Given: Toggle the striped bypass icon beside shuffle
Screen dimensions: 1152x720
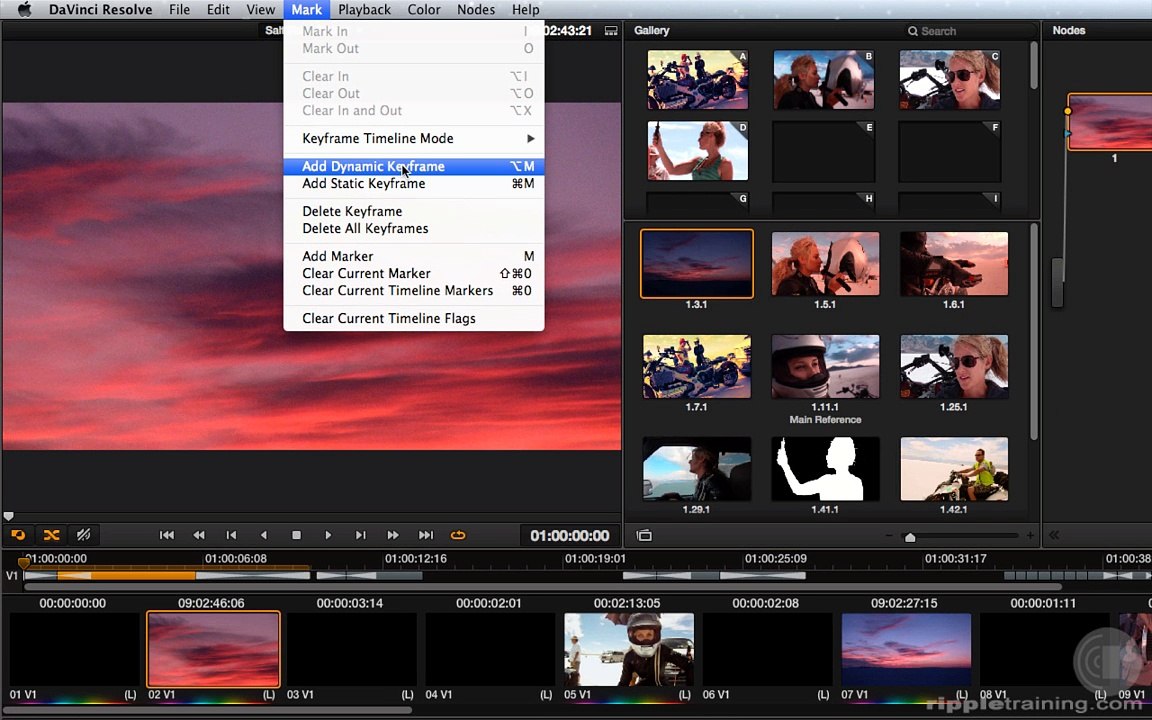Looking at the screenshot, I should (84, 535).
